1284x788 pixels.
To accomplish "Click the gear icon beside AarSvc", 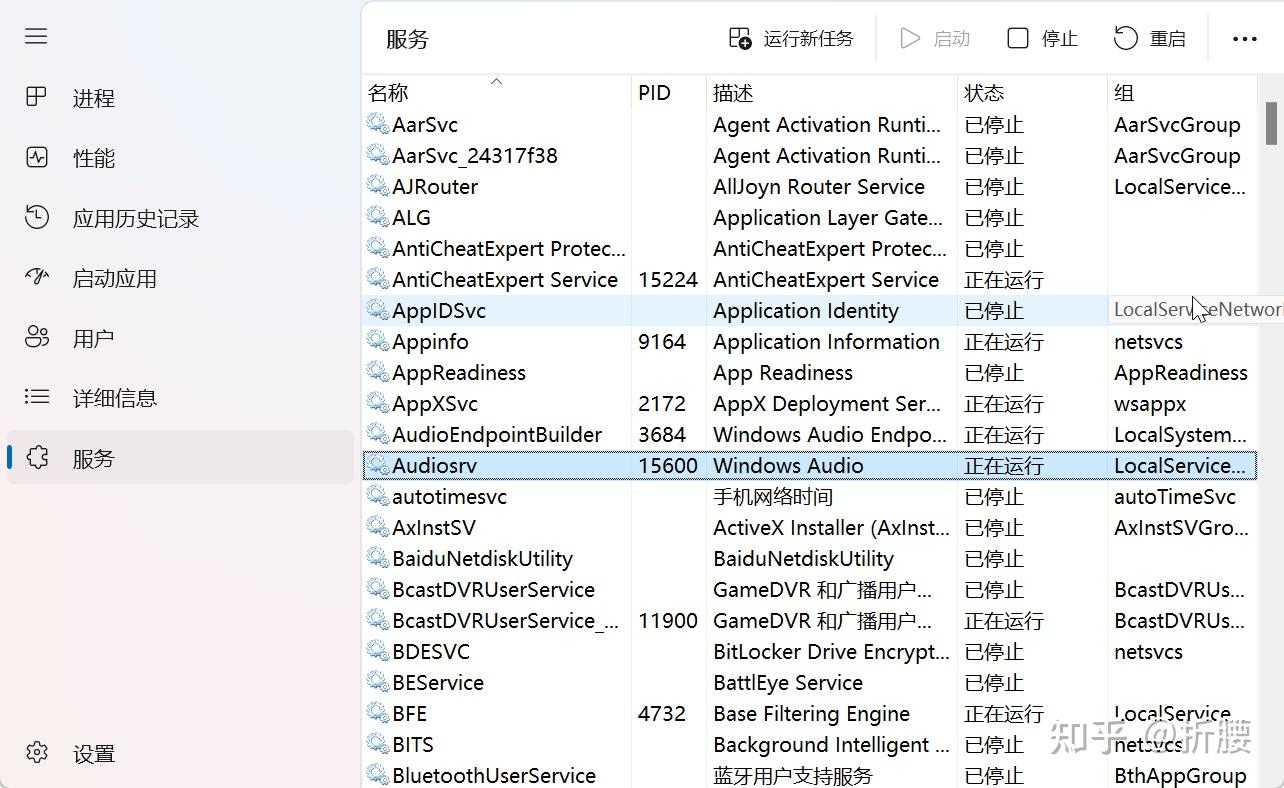I will [377, 124].
